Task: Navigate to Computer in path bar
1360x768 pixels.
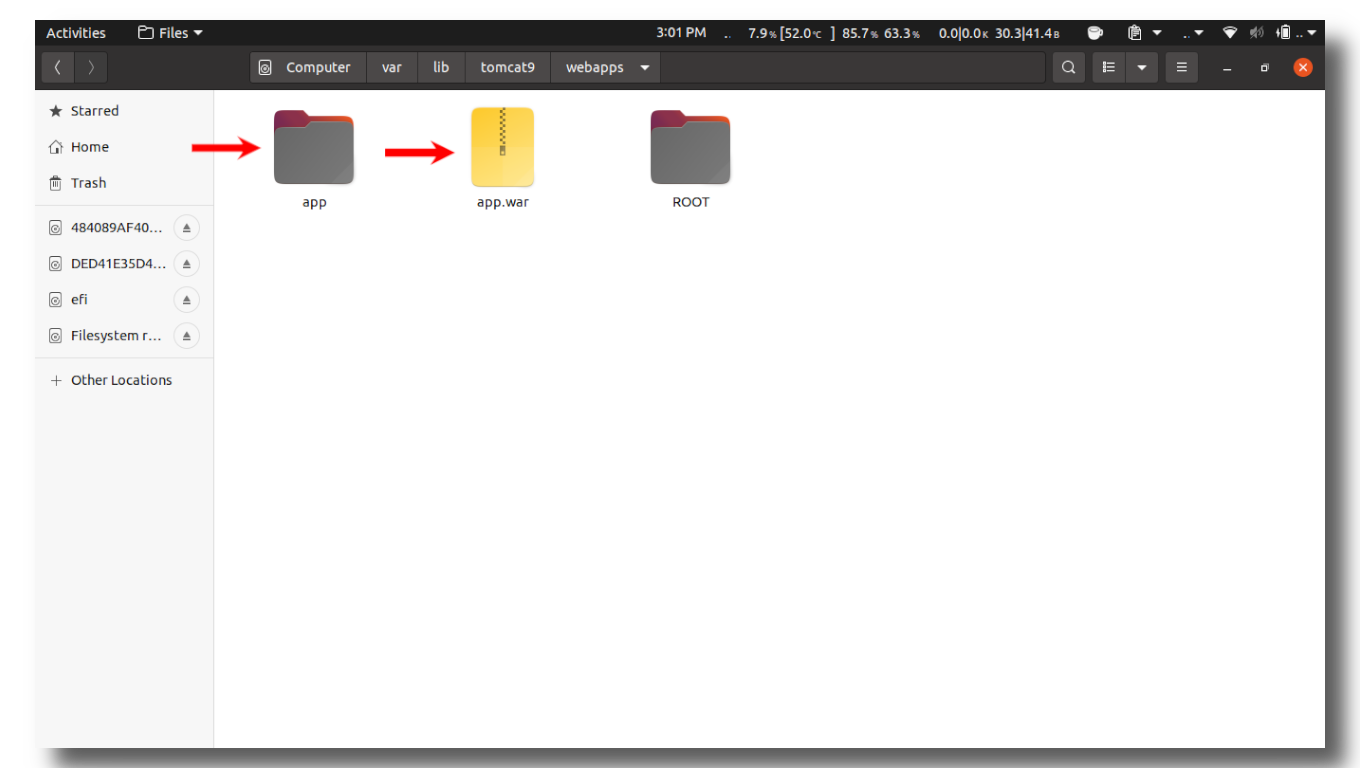Action: pyautogui.click(x=305, y=67)
